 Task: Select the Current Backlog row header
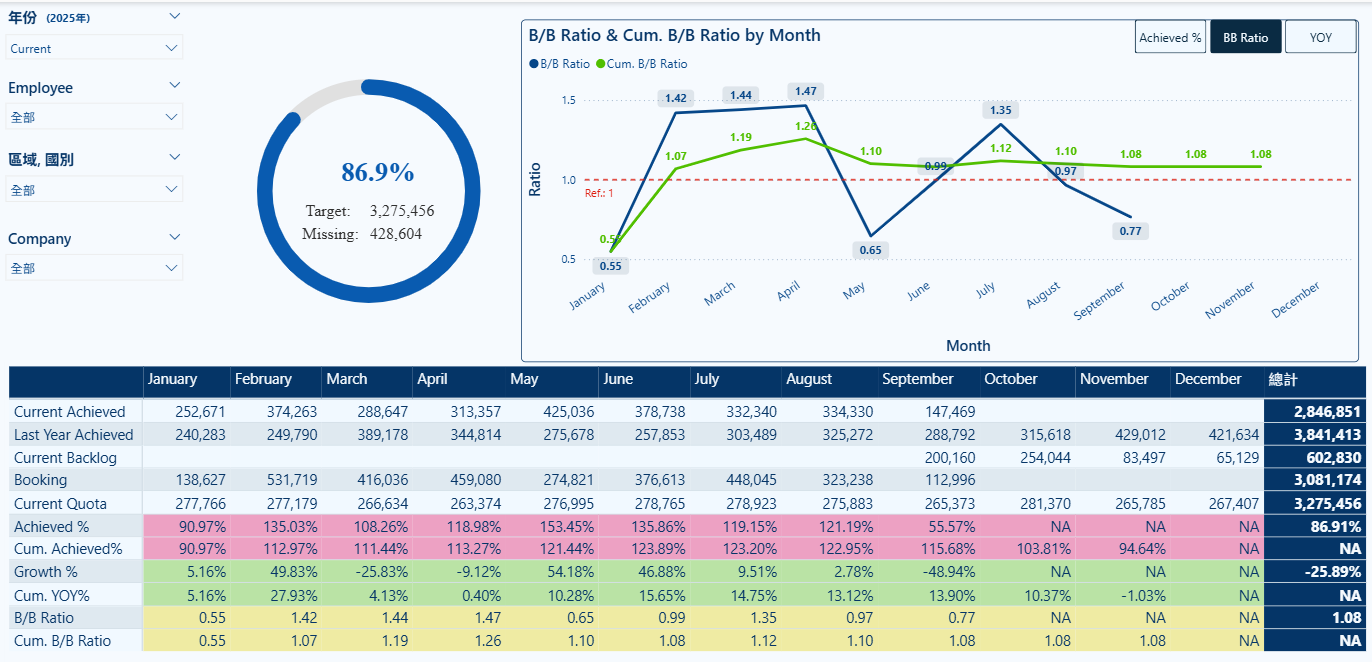[x=65, y=457]
